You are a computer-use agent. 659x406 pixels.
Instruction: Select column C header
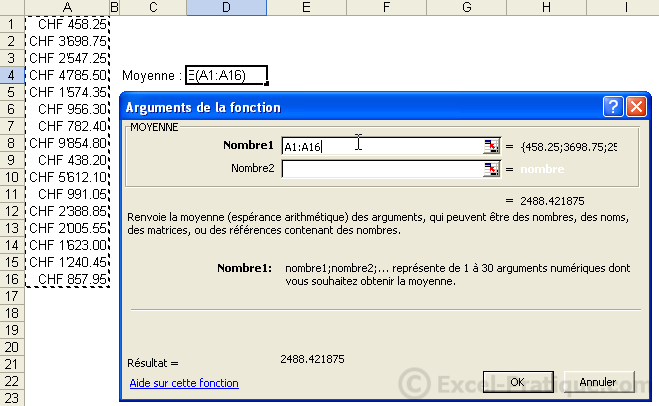pyautogui.click(x=153, y=7)
